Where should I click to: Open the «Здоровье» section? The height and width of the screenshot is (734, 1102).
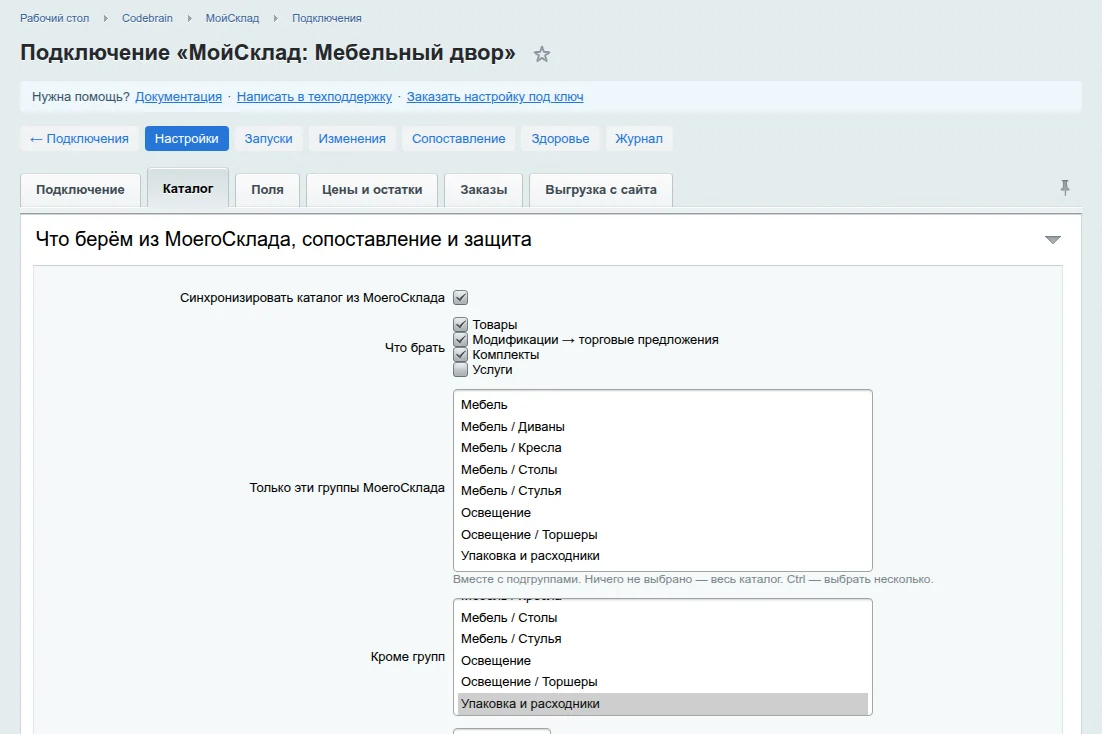[560, 139]
